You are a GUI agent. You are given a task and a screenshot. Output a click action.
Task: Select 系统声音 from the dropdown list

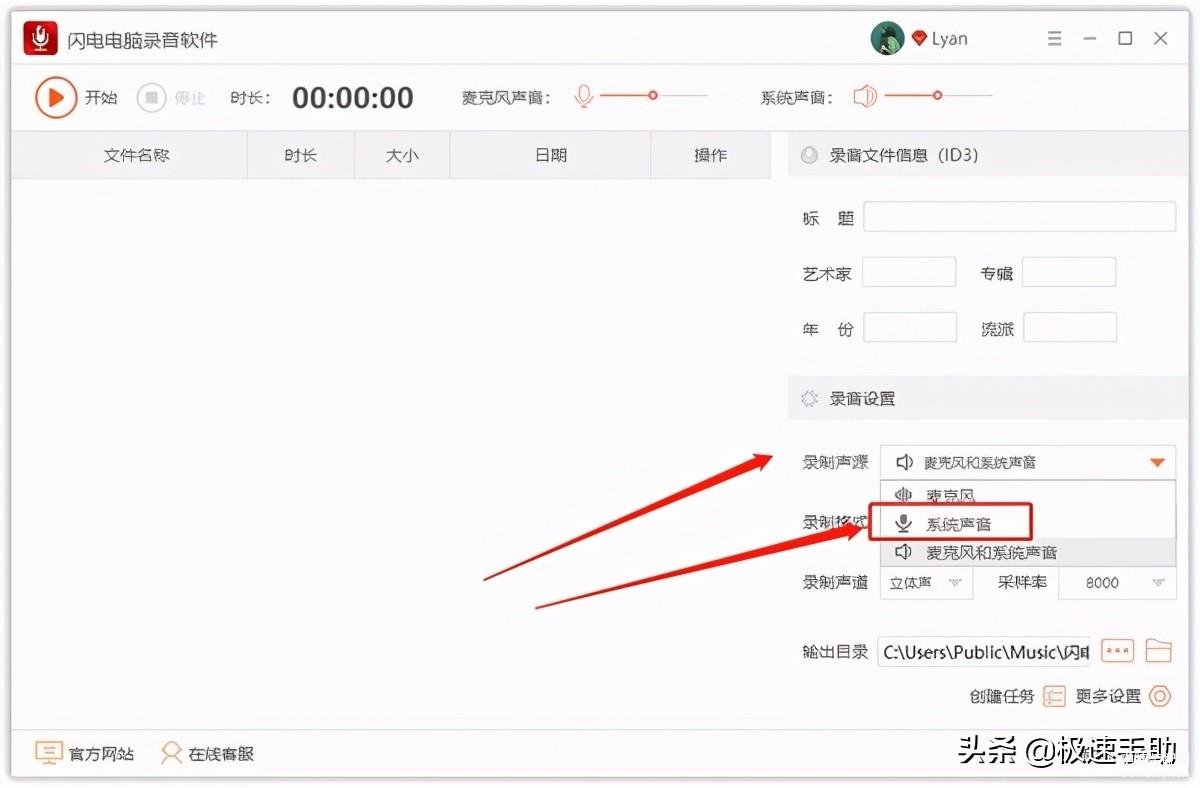pos(957,523)
